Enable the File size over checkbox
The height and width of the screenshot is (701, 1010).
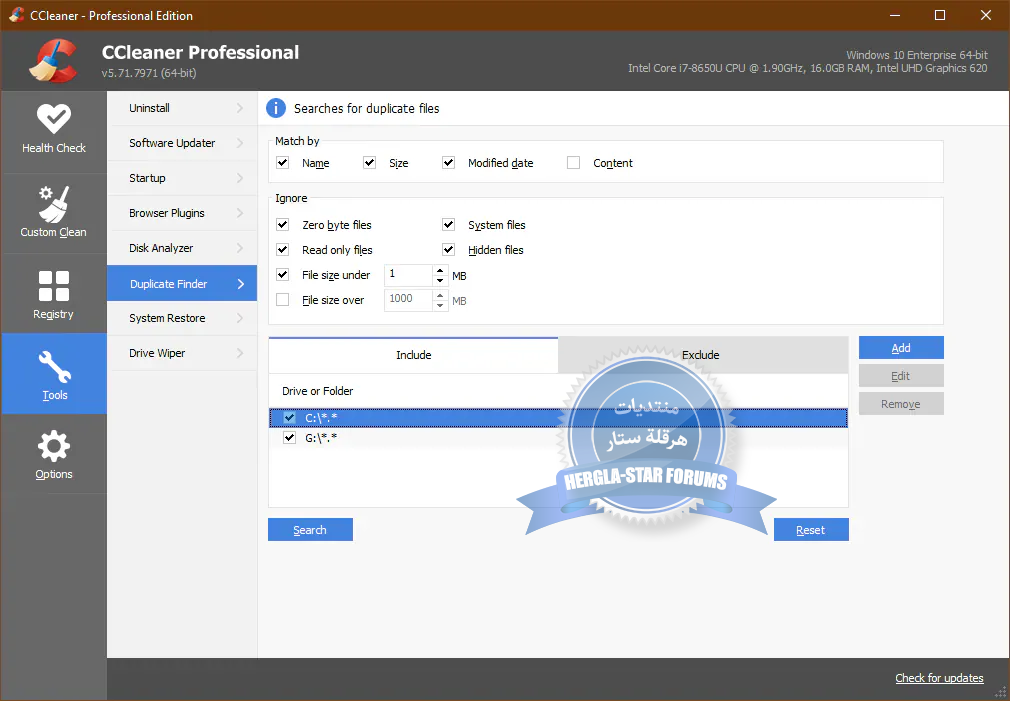(x=282, y=300)
